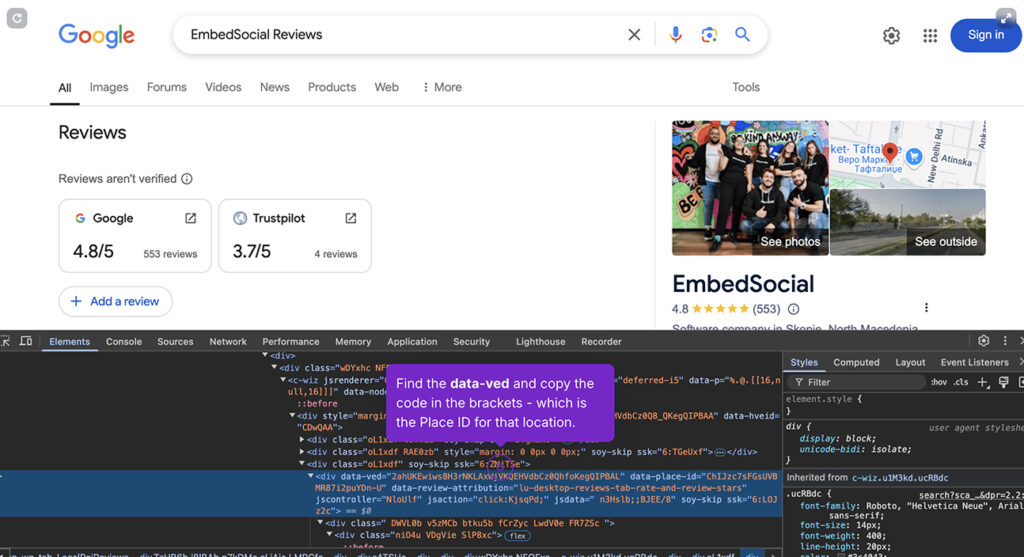Collapse the niO4u VDgVie div node
The width and height of the screenshot is (1024, 557).
point(329,535)
